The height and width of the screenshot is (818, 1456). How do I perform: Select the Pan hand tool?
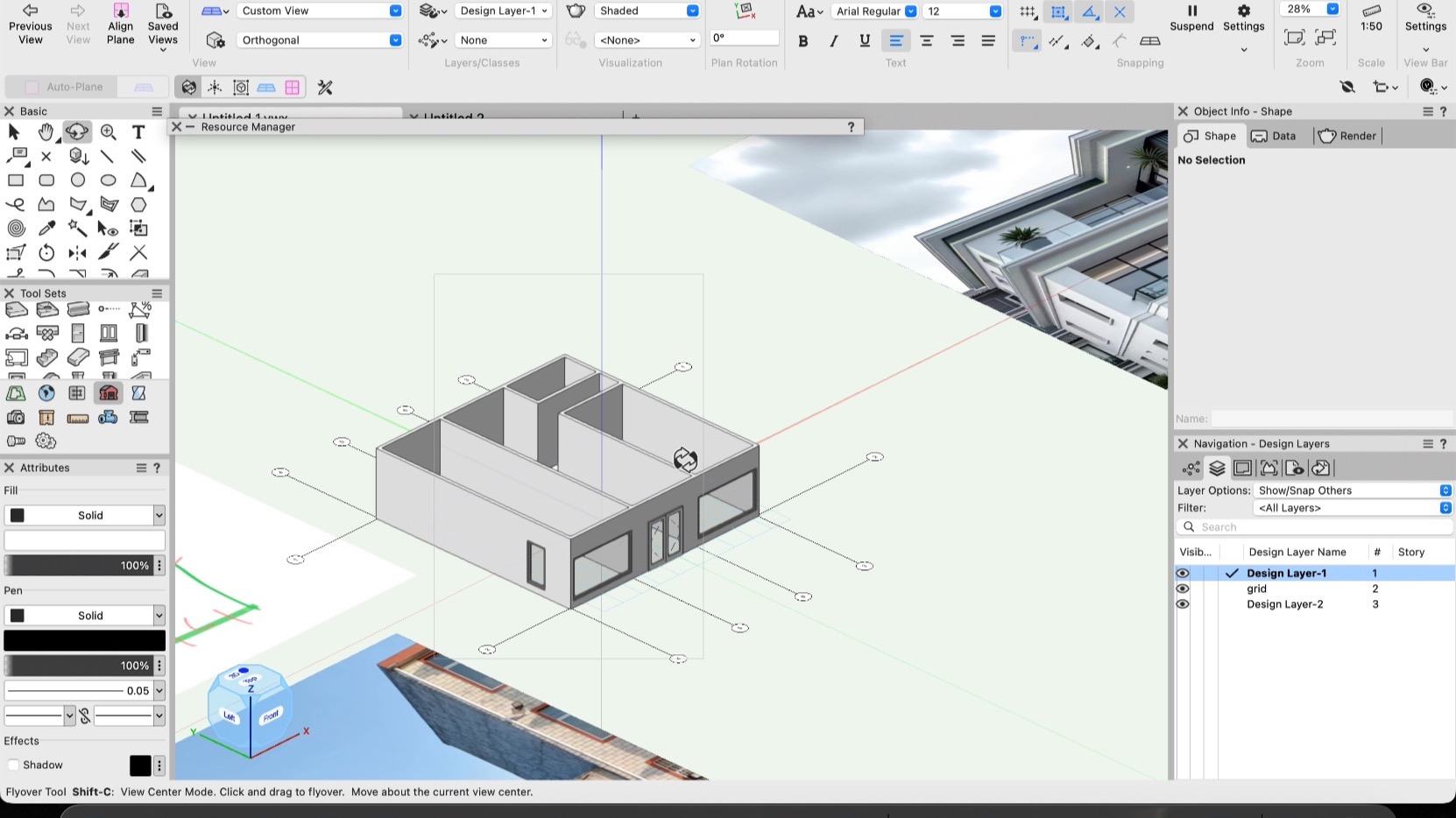coord(46,131)
